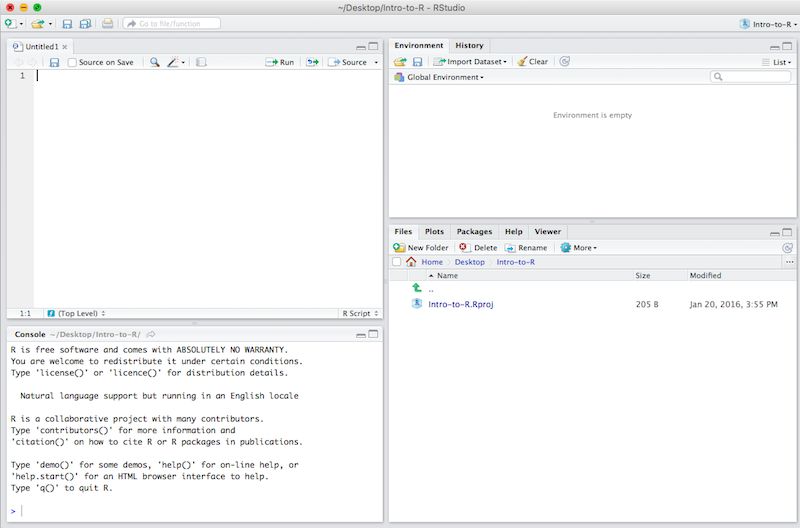The image size is (800, 528).
Task: Click Save workspace disk icon in Environment
Action: (x=417, y=62)
